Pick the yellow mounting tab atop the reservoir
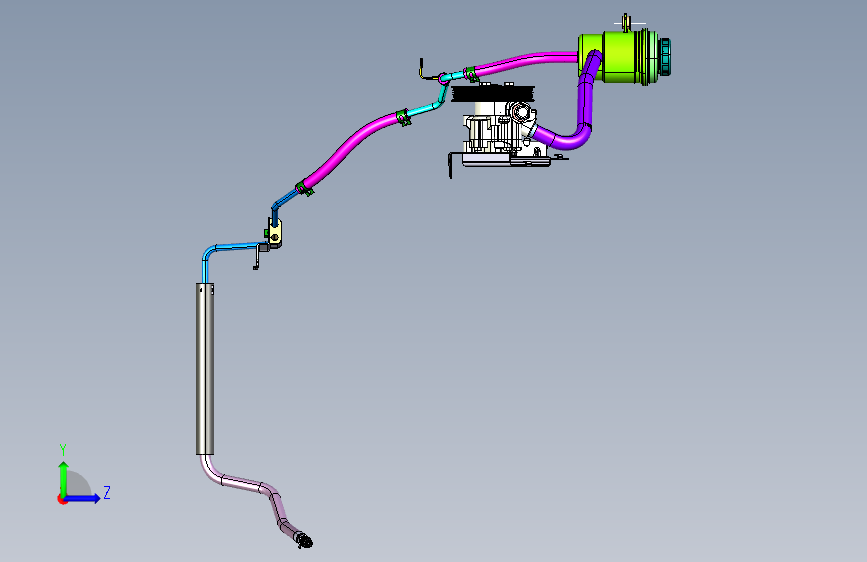Viewport: 867px width, 562px height. [x=626, y=23]
